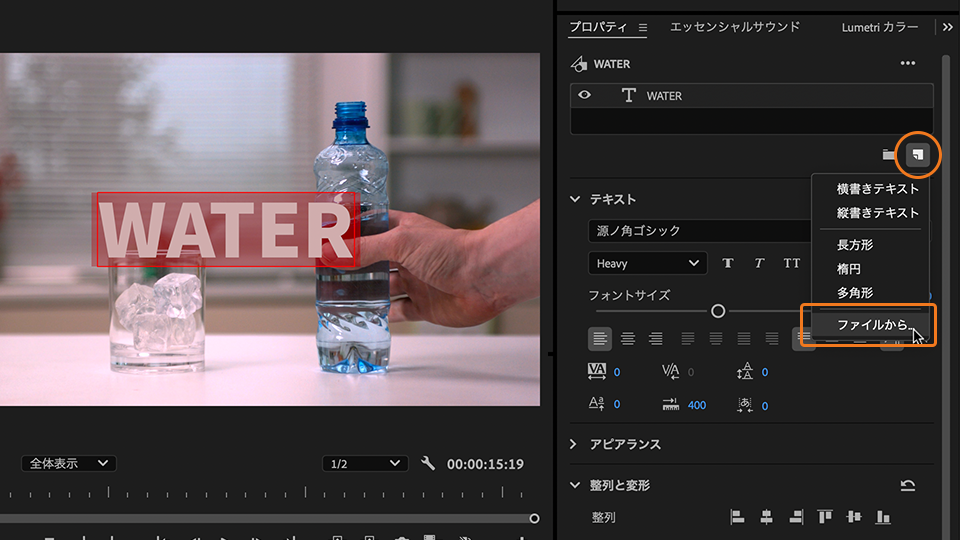The height and width of the screenshot is (540, 960).
Task: Reset Align and Transform settings
Action: [908, 486]
